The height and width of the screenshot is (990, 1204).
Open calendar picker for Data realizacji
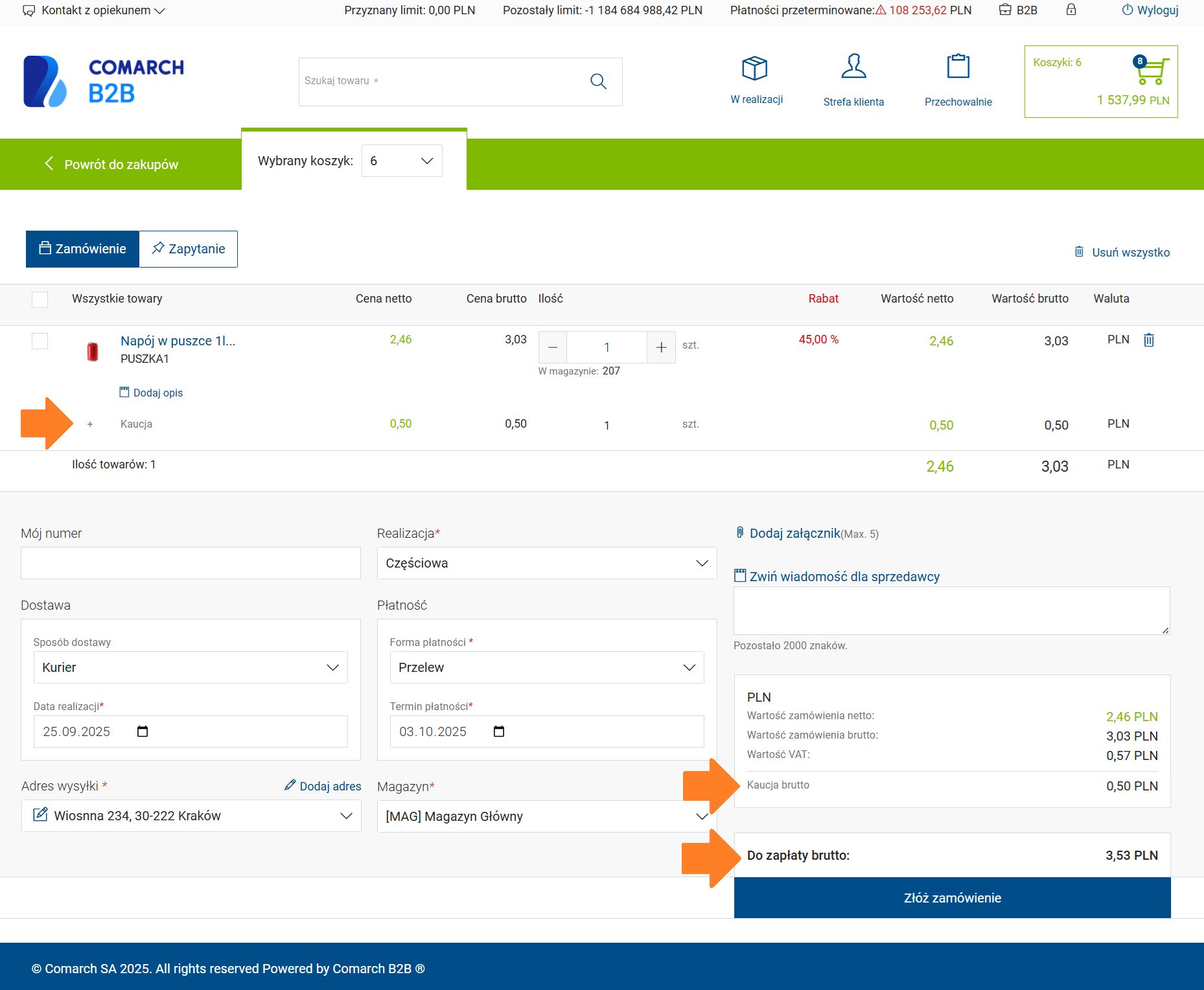(x=143, y=731)
